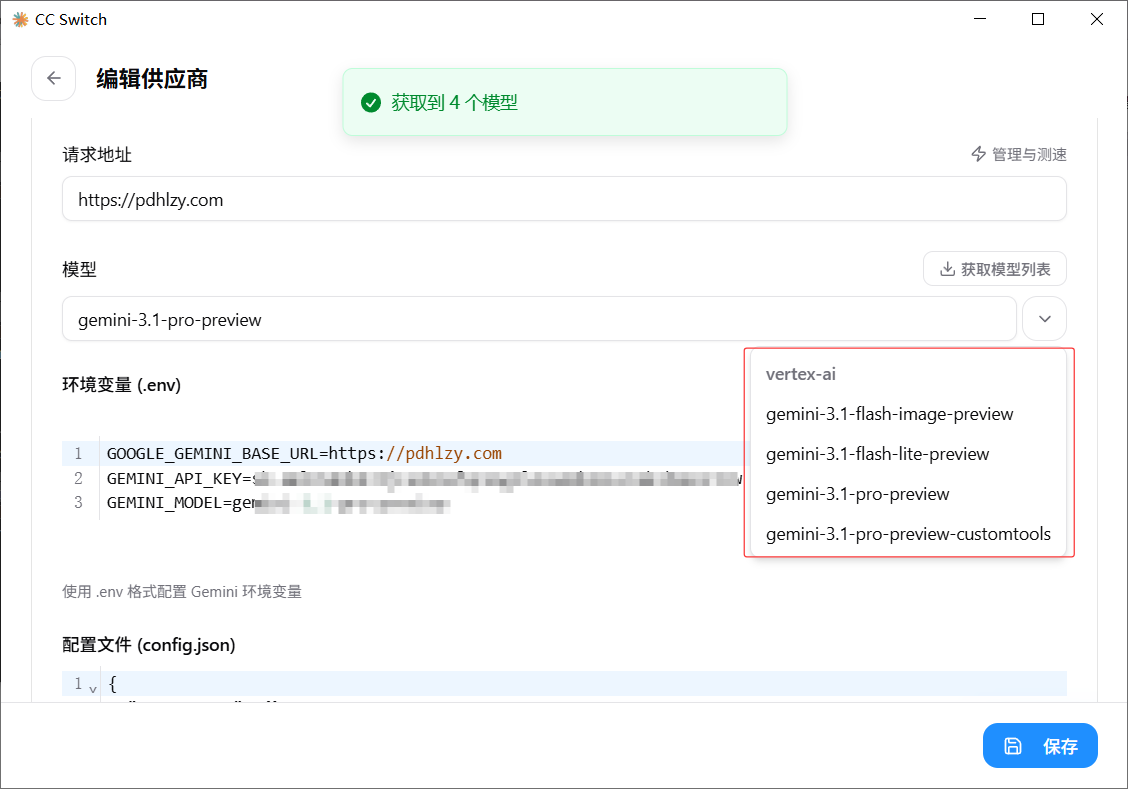Maximize the CC Switch window
The height and width of the screenshot is (789, 1128).
(x=1038, y=19)
